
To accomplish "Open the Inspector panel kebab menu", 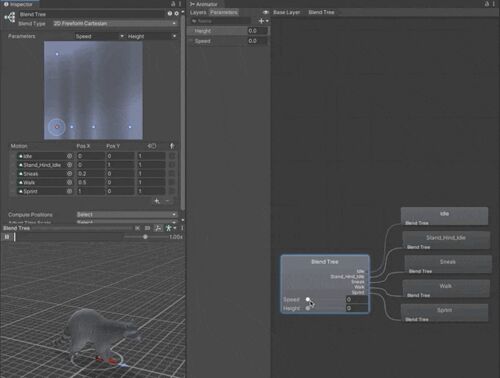I will click(180, 4).
